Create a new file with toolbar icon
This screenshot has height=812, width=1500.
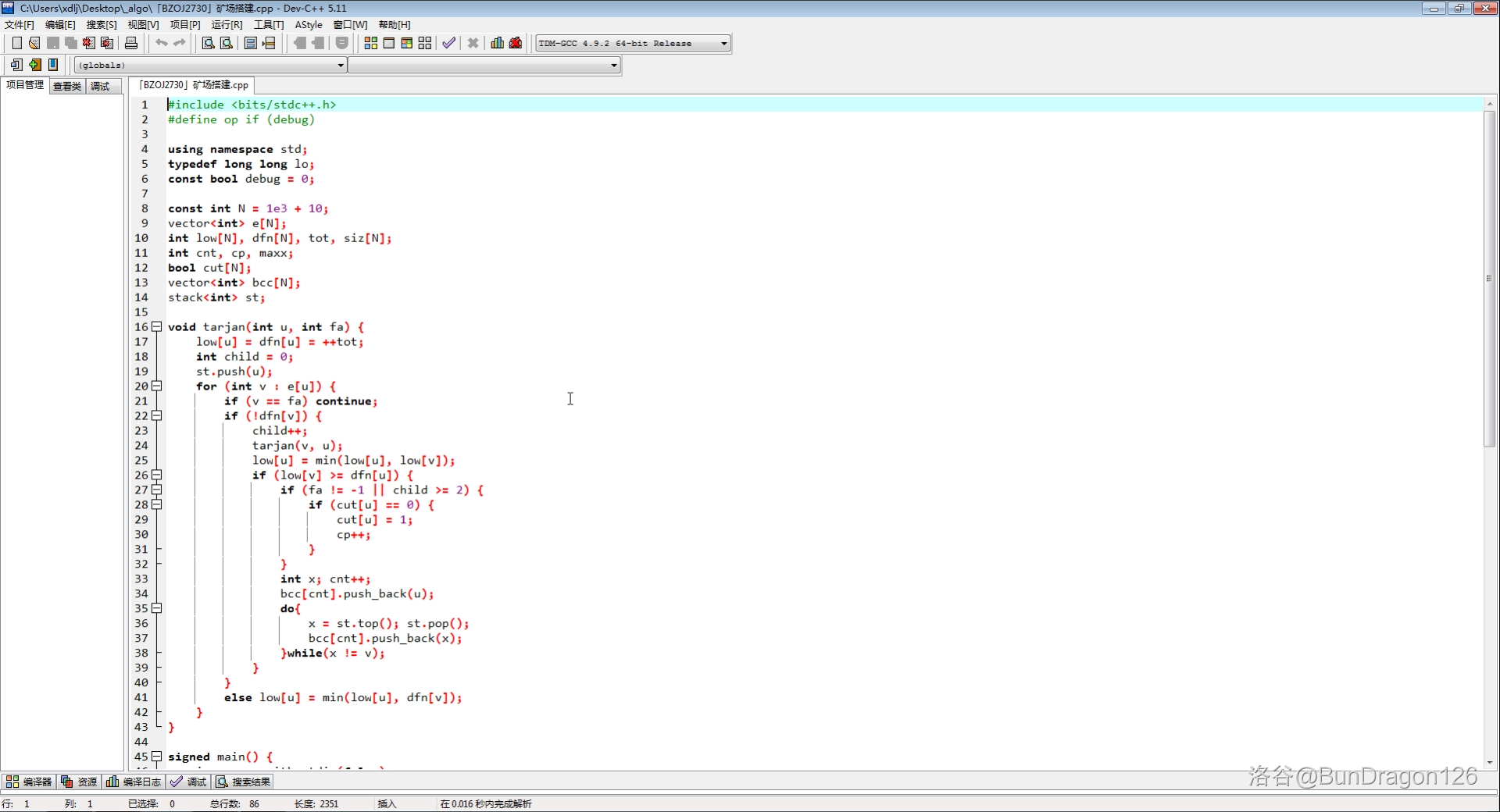16,43
